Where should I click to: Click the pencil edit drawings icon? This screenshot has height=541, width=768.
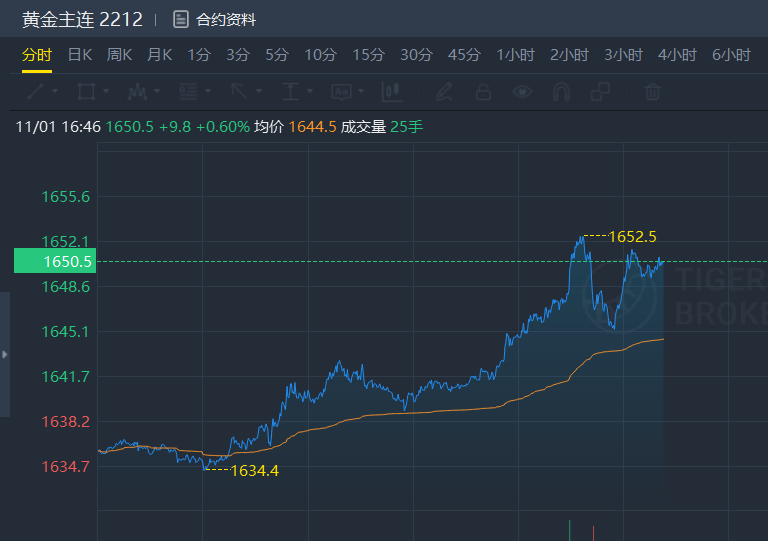click(444, 92)
